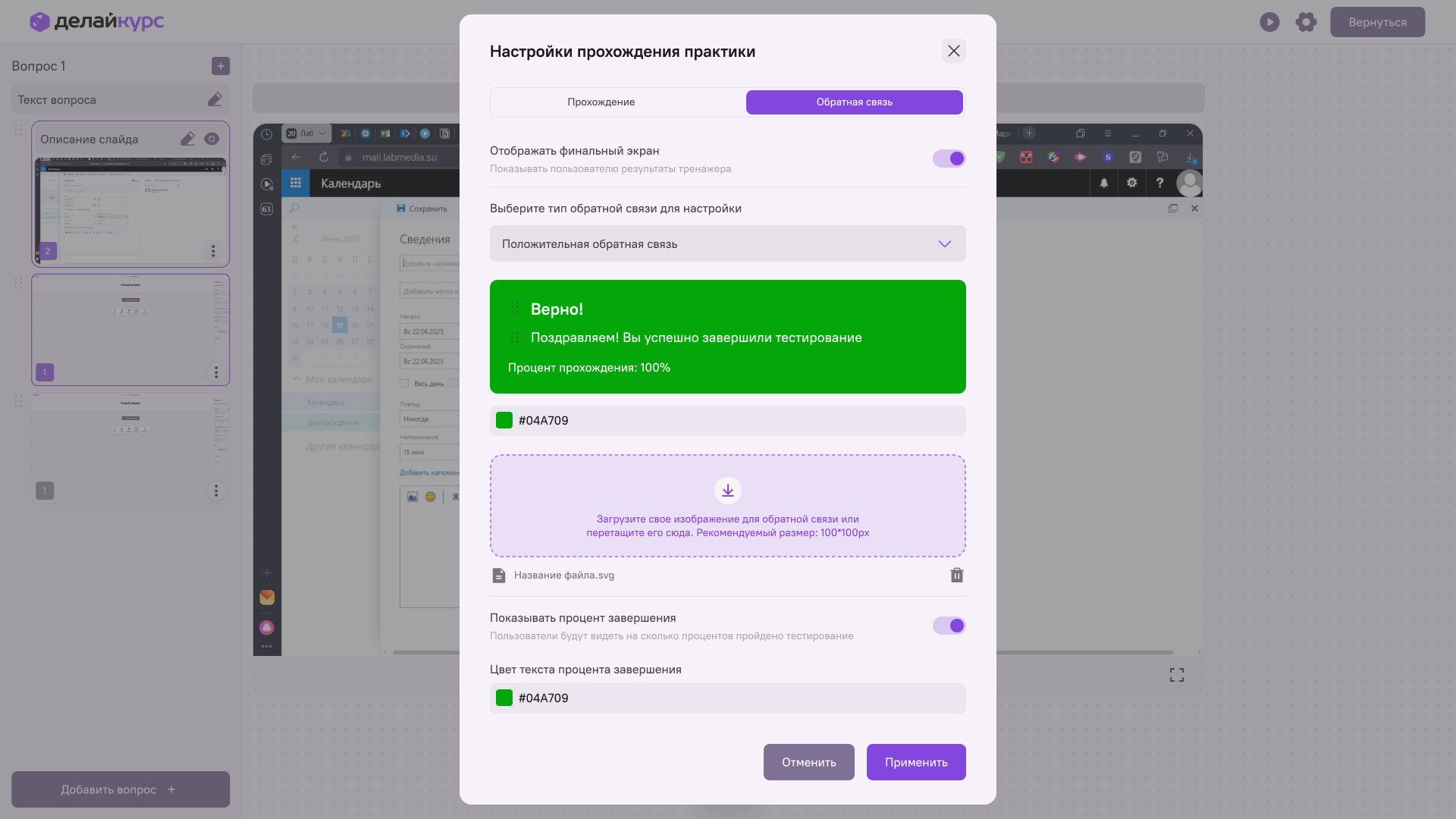Open the three-dots menu of the last slide

pos(216,491)
